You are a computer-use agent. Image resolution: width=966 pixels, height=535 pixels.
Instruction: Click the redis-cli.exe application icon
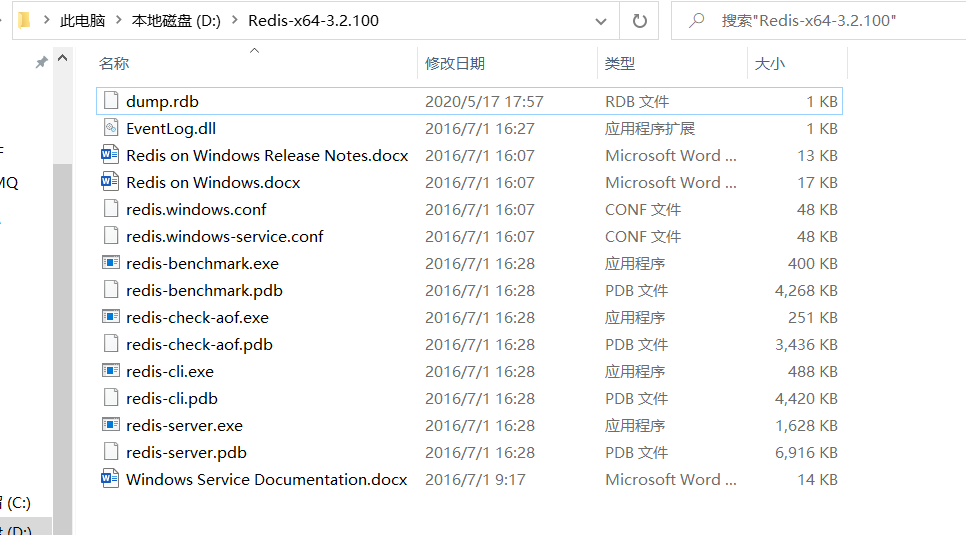click(111, 370)
